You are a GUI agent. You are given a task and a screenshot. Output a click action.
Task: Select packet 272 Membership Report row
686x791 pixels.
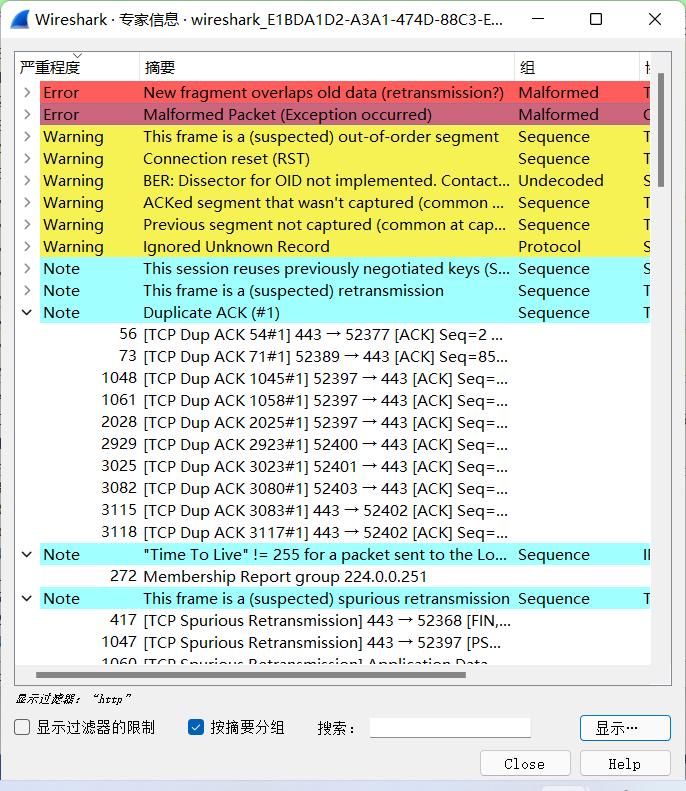(333, 576)
